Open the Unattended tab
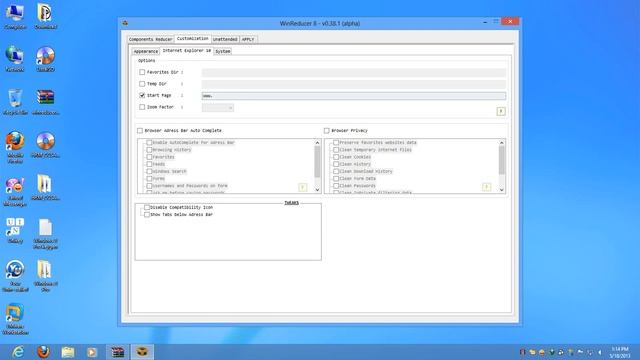Image resolution: width=640 pixels, height=360 pixels. pos(225,39)
